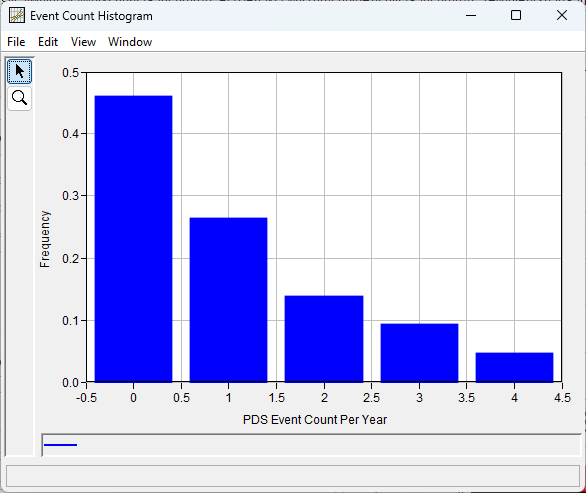
Task: Select the arrow pointer tool
Action: click(x=19, y=71)
